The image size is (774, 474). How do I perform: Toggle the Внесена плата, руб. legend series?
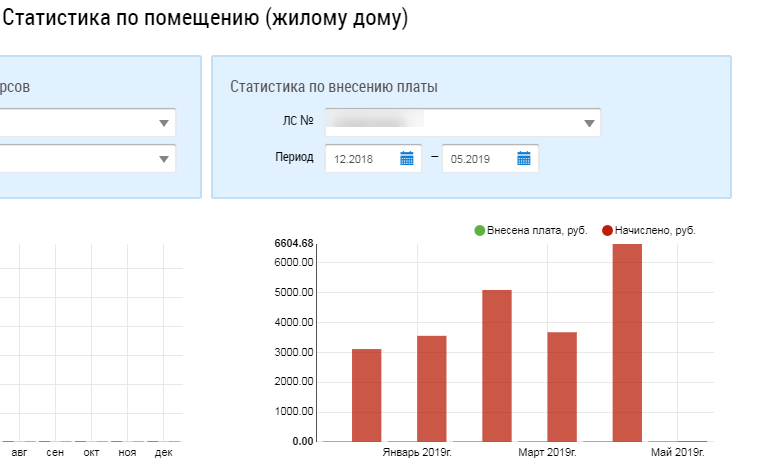tap(536, 230)
